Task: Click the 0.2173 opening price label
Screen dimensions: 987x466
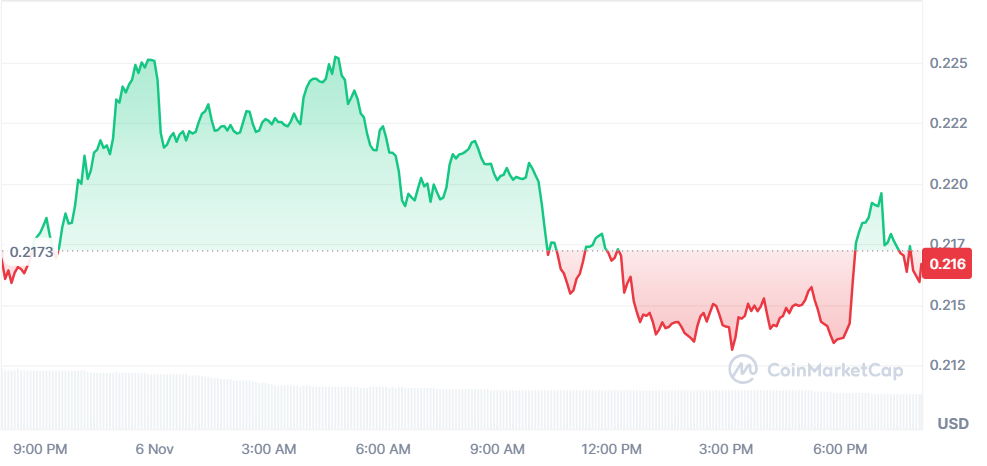Action: coord(31,251)
